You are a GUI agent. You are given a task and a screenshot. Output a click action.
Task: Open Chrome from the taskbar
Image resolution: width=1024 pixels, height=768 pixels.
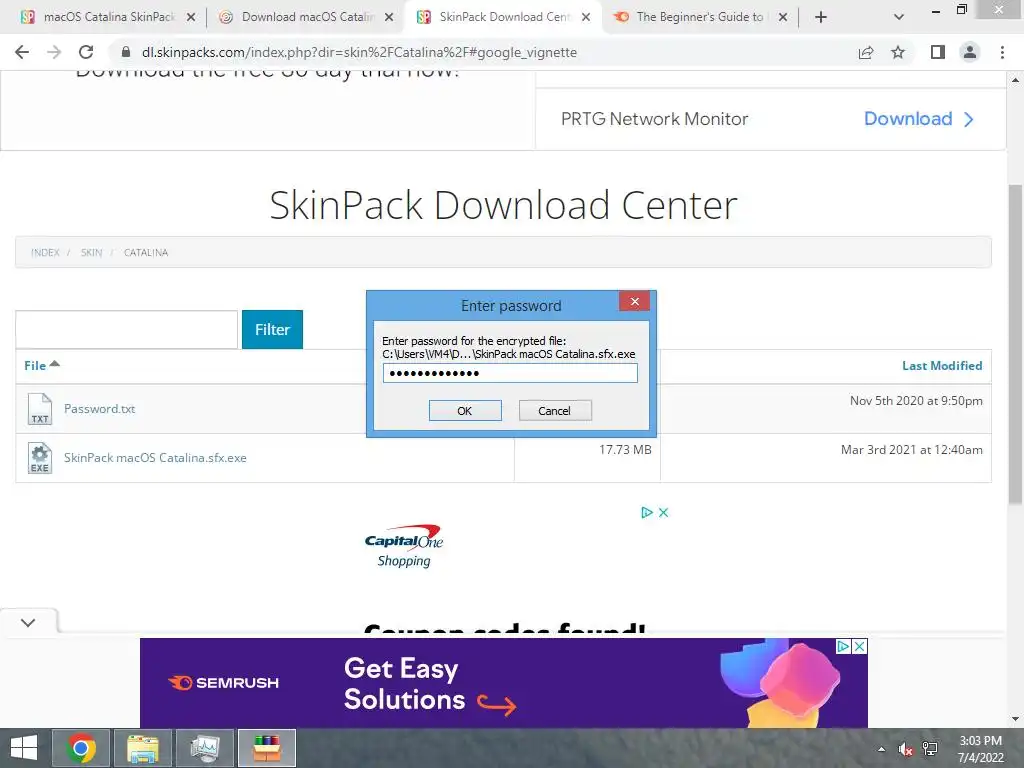81,748
